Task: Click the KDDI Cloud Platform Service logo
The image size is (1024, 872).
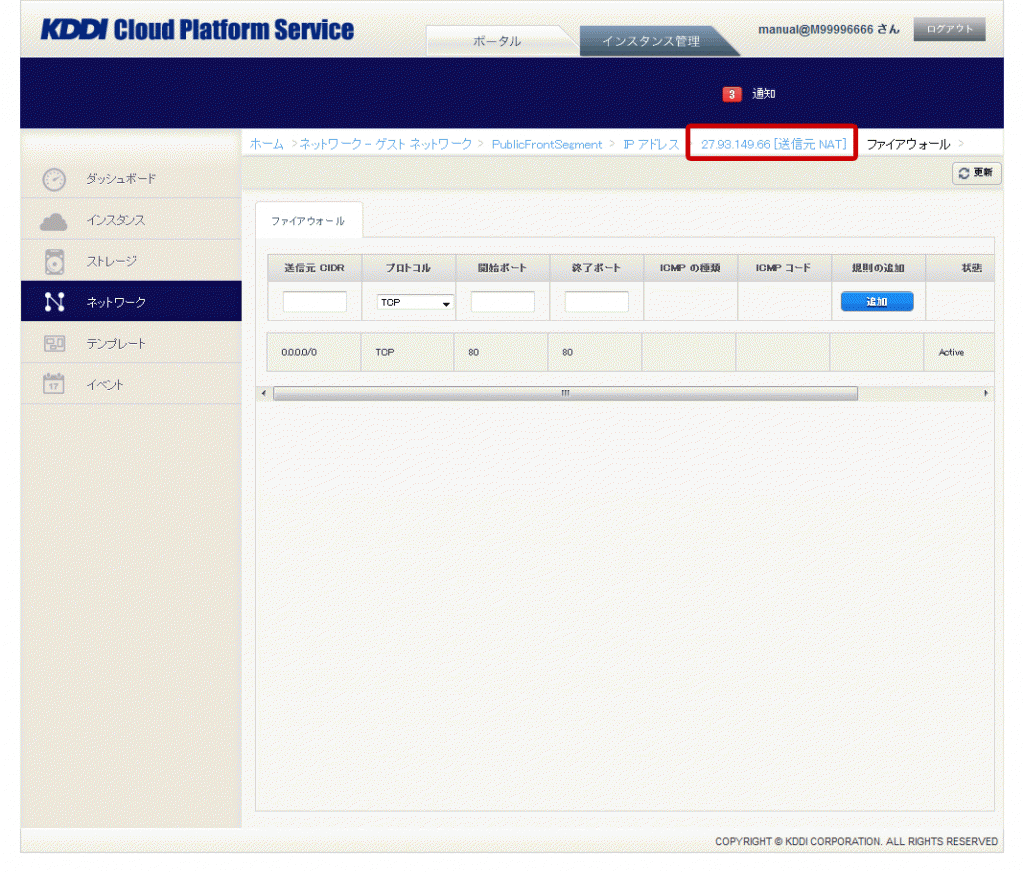Action: point(197,30)
